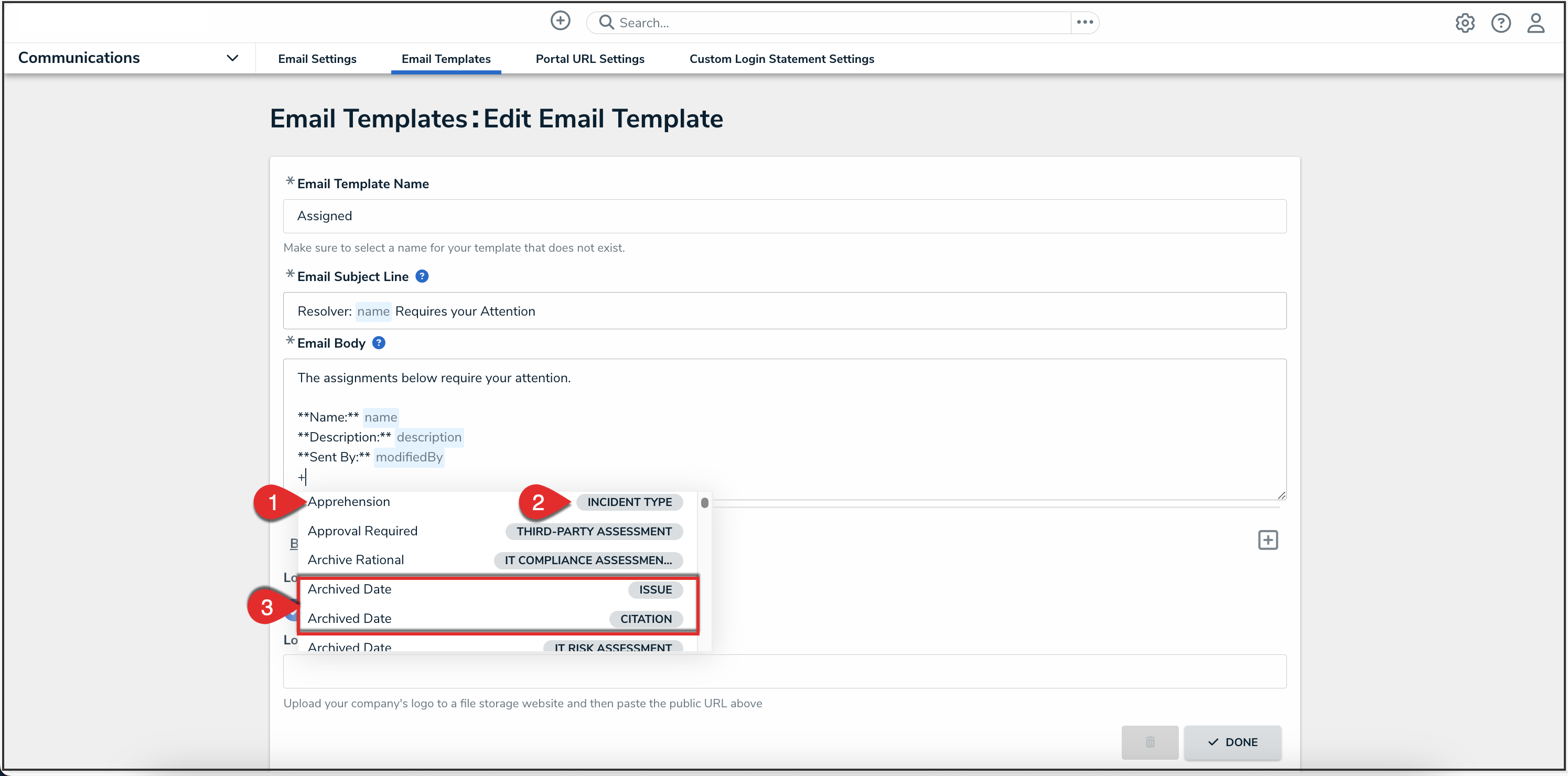Open the settings gear icon
Screen dimensions: 1568x776
point(1465,23)
